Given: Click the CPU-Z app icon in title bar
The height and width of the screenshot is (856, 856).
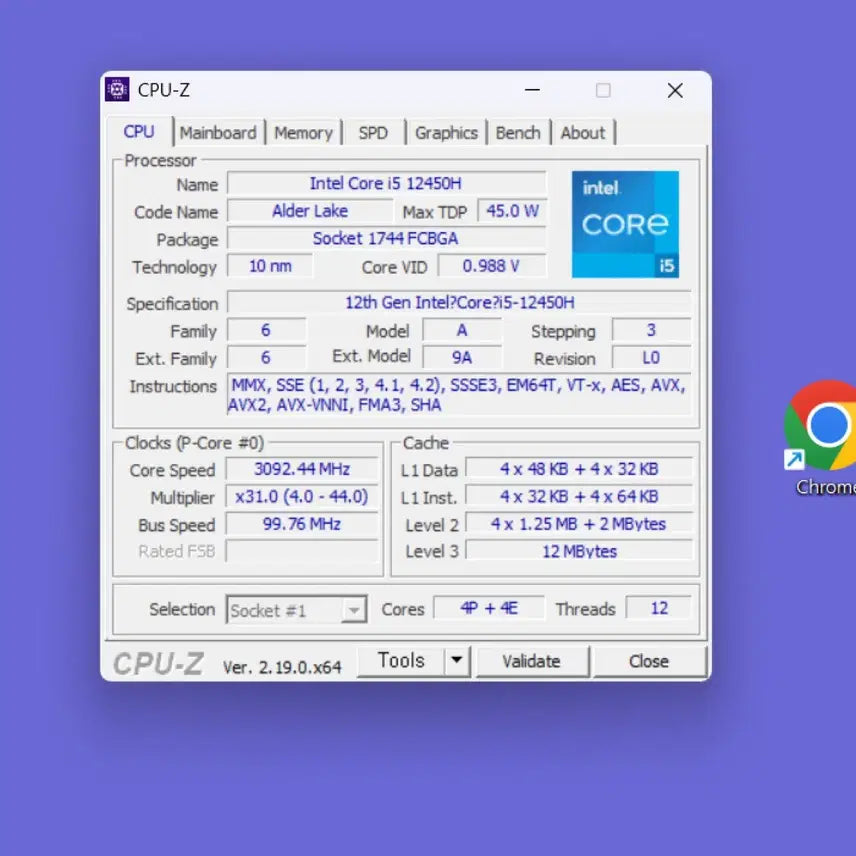Looking at the screenshot, I should (x=117, y=90).
